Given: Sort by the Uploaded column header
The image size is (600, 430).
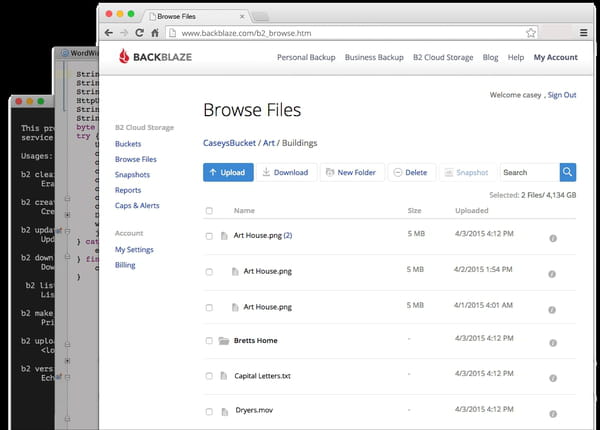Looking at the screenshot, I should [472, 210].
